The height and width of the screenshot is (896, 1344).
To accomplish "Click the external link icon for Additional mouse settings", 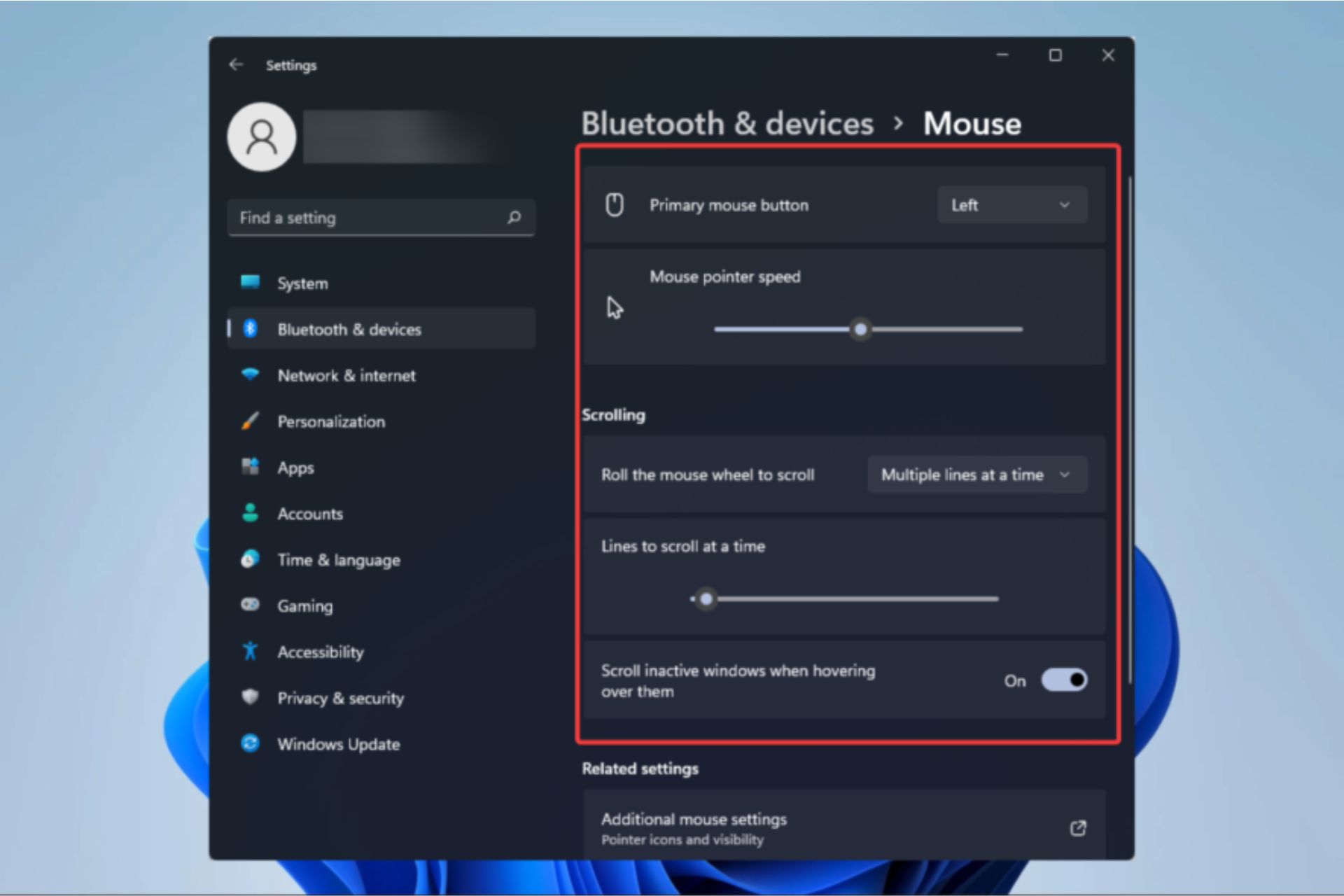I will [1078, 828].
